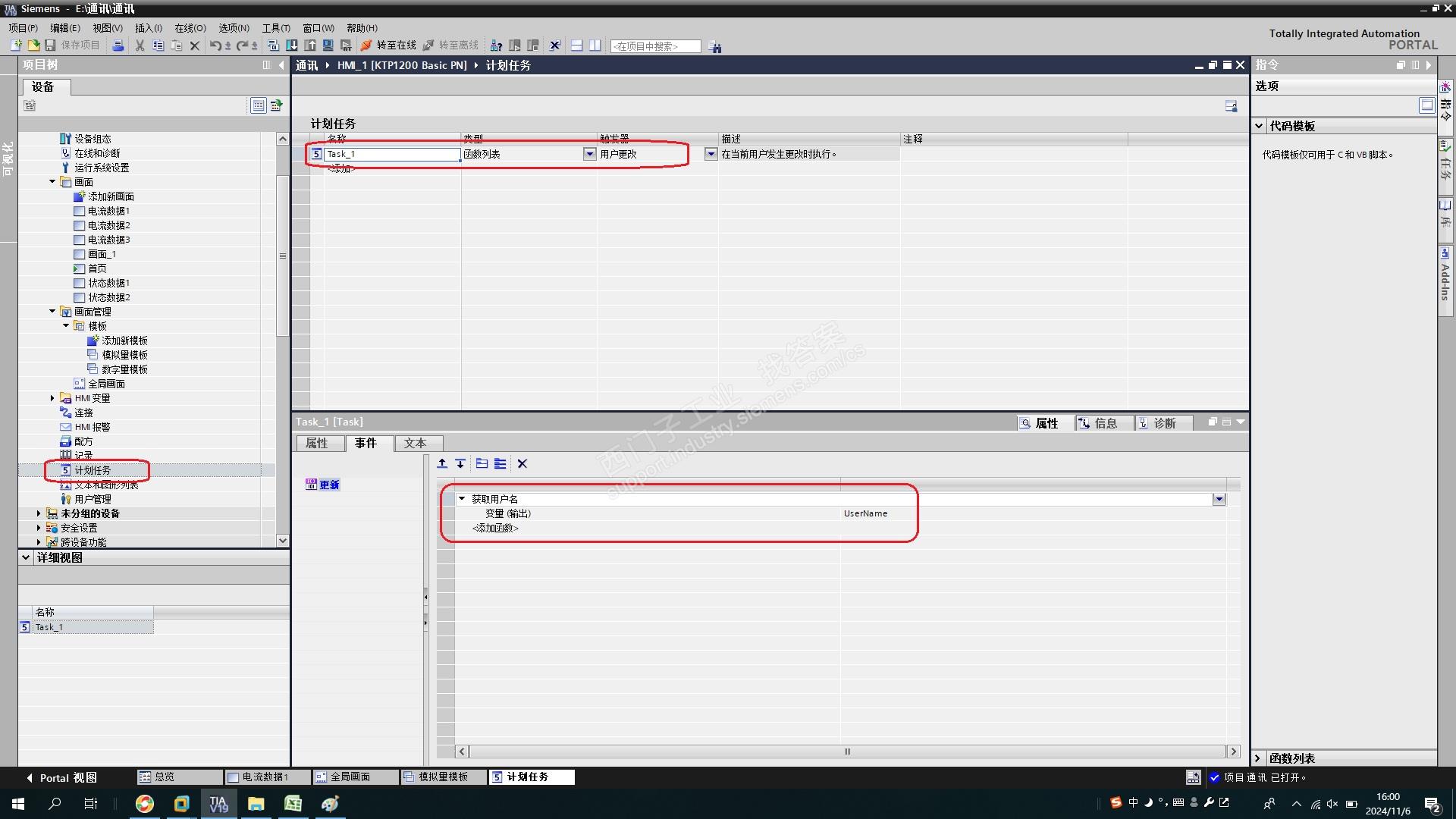Click the cut scissors icon
This screenshot has height=819, width=1456.
point(140,45)
